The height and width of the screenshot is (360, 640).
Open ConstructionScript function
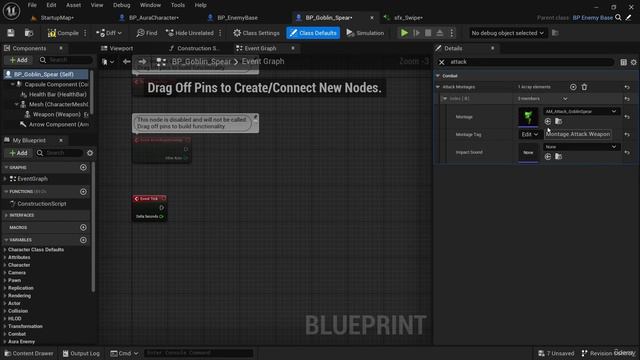tap(42, 204)
